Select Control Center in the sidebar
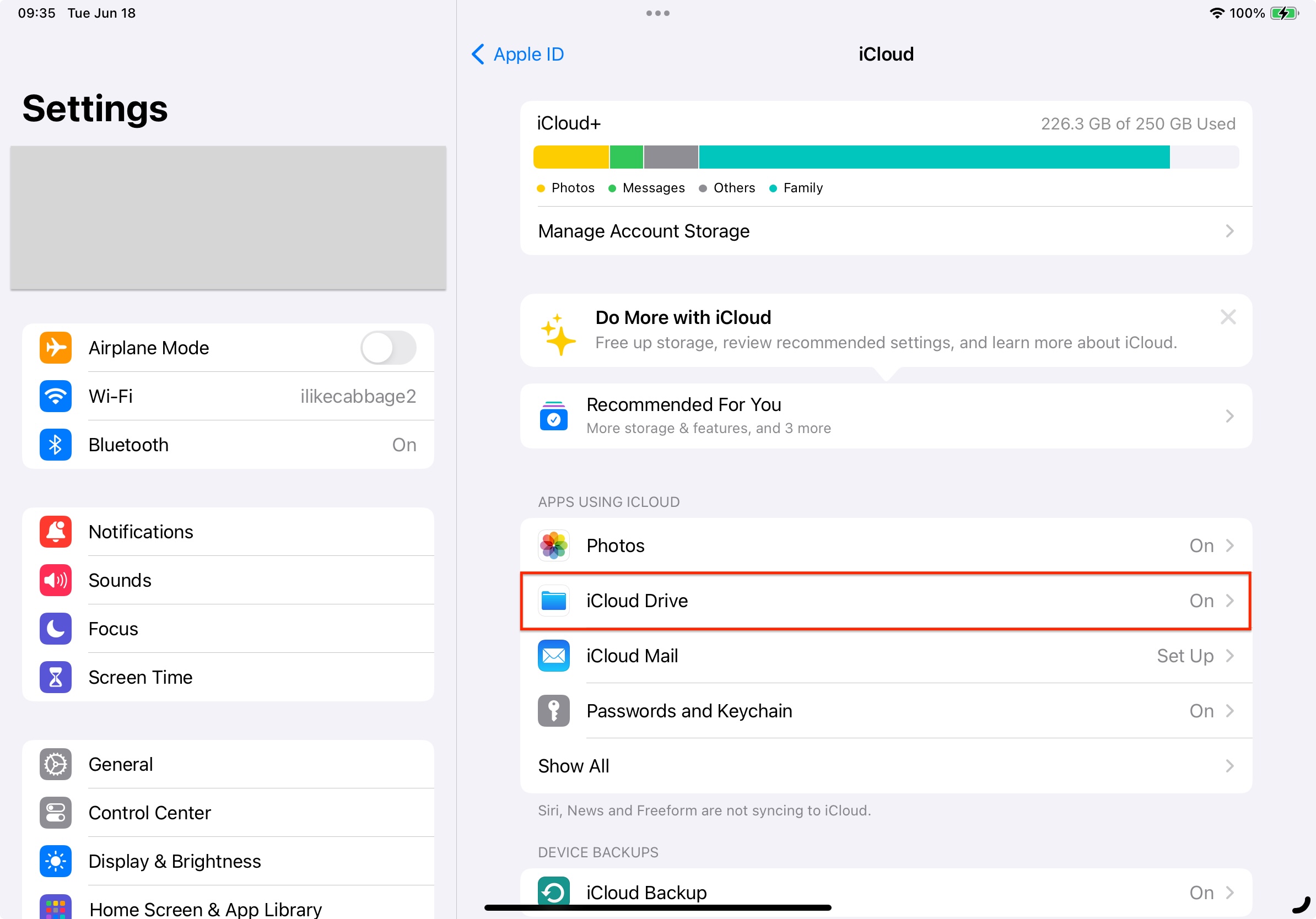1316x919 pixels. pyautogui.click(x=149, y=813)
